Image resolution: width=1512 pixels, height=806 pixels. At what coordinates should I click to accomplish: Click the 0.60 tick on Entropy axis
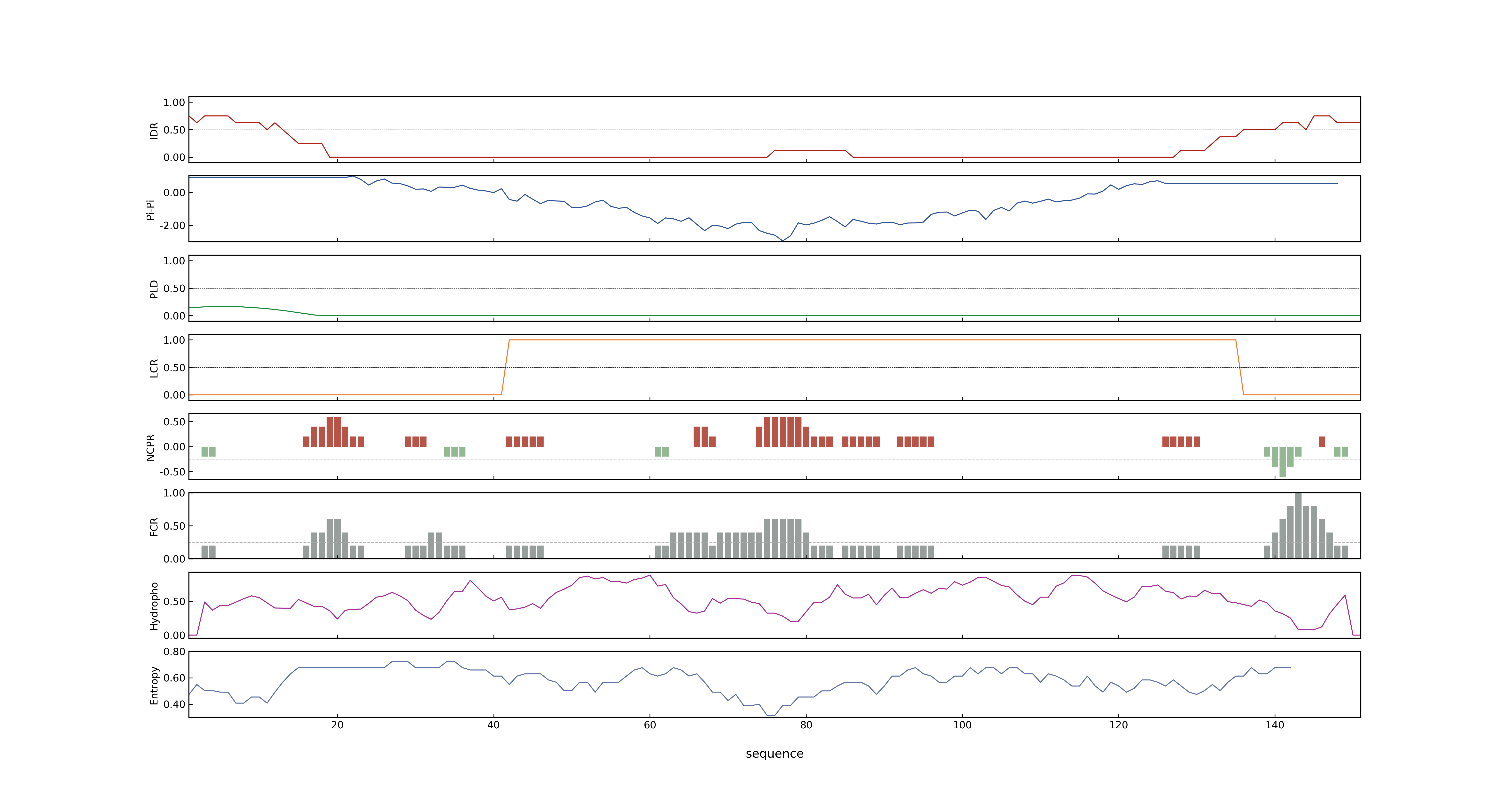174,678
